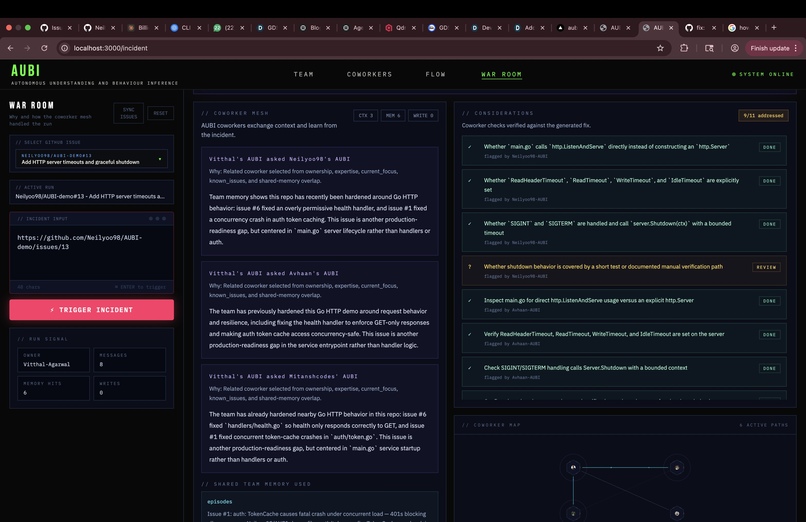Go forward with the browser forward arrow
Viewport: 806px width, 522px height.
[27, 48]
